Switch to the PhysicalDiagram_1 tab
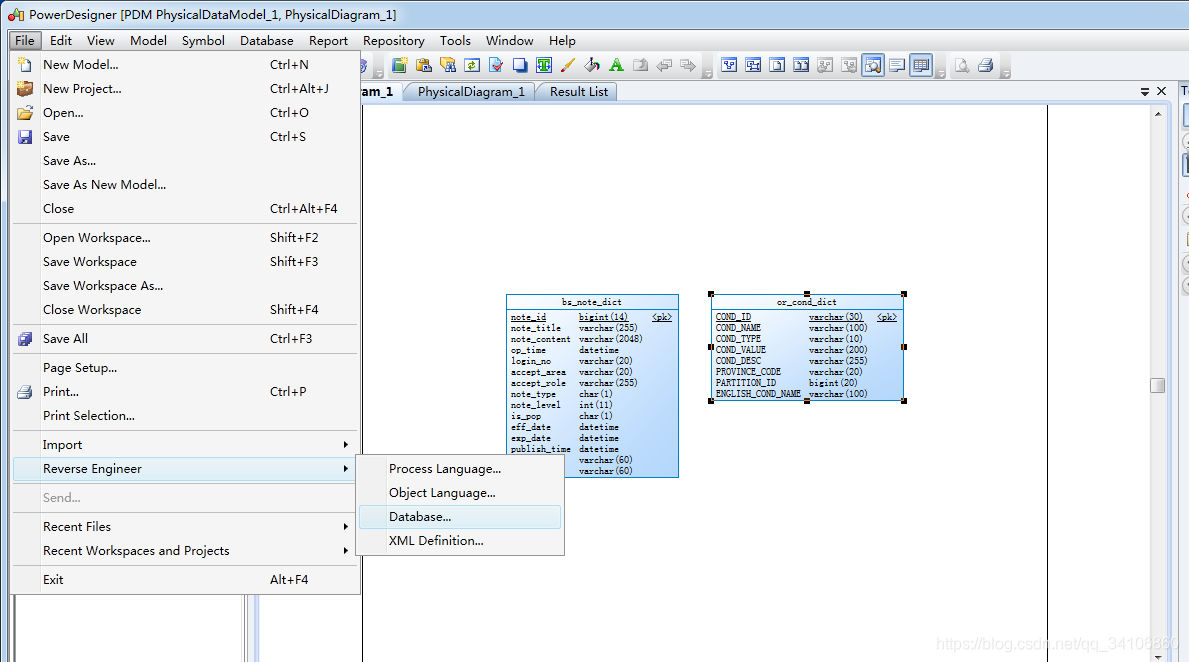The width and height of the screenshot is (1189, 662). [470, 92]
